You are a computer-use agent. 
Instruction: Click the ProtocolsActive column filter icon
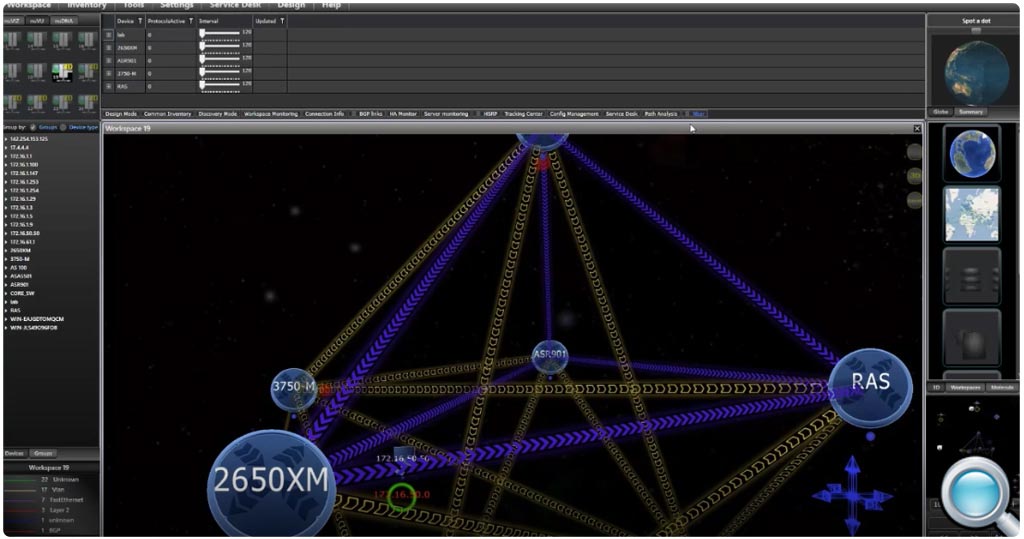[191, 21]
